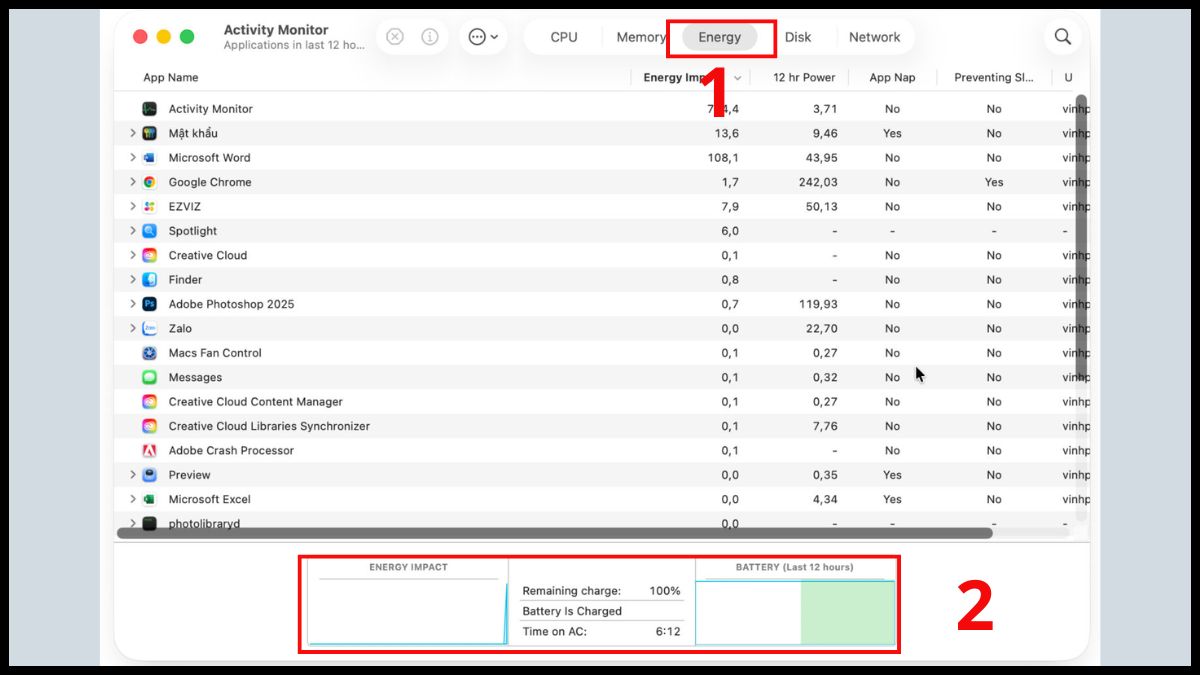Screen dimensions: 1200x675
Task: Click the Macs Fan Control name text
Action: tap(215, 353)
